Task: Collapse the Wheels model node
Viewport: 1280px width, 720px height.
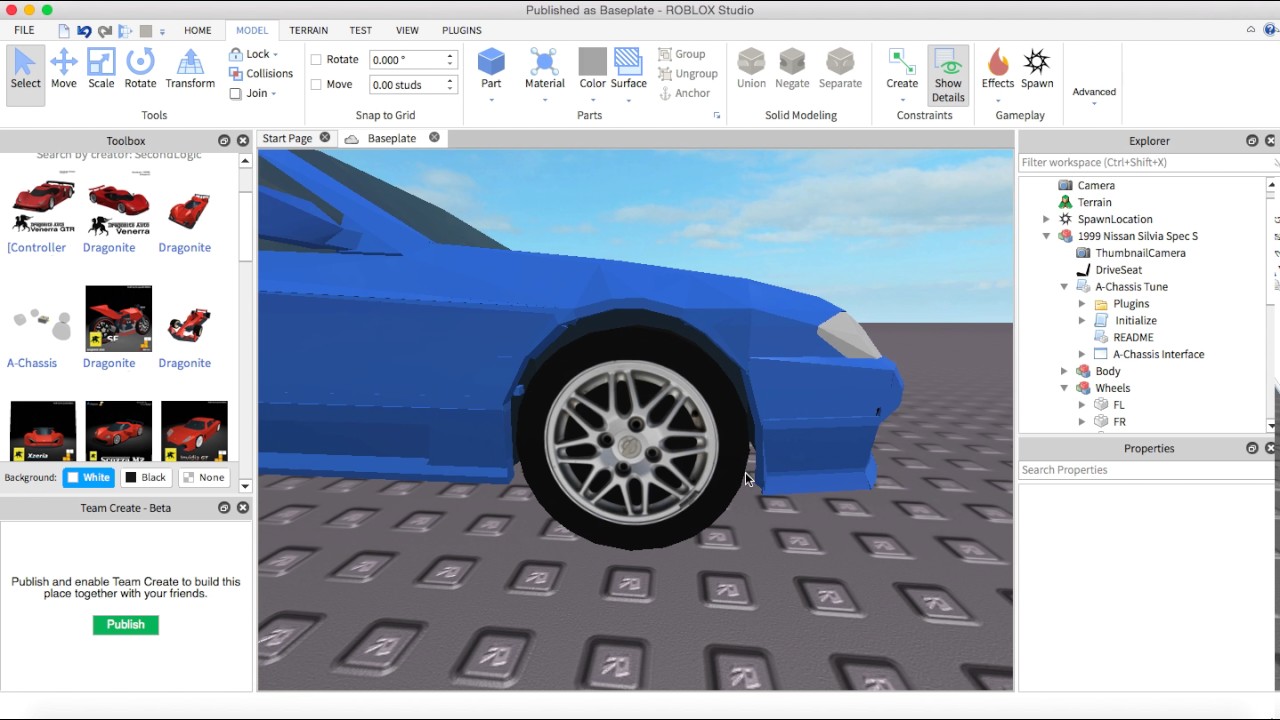Action: click(1064, 388)
